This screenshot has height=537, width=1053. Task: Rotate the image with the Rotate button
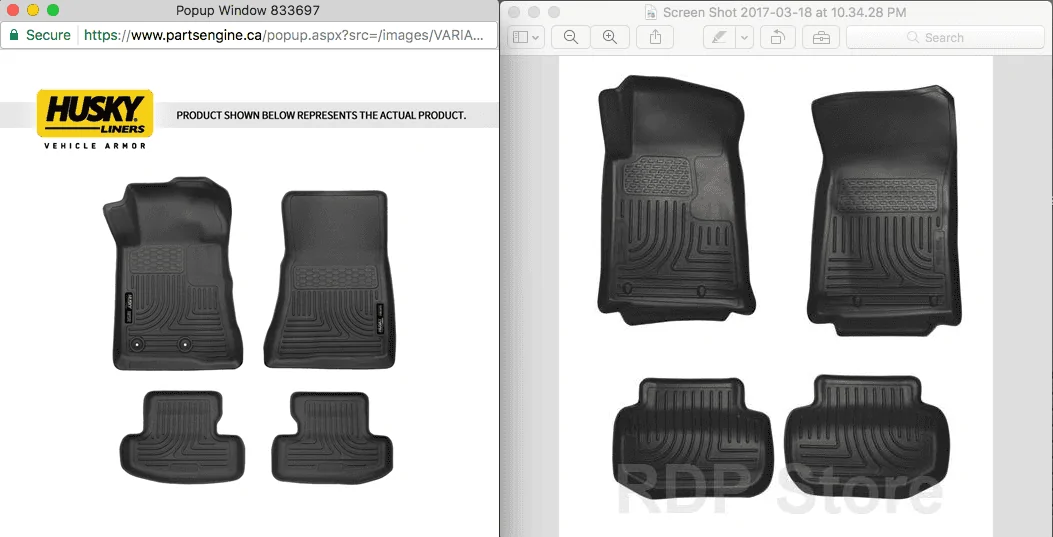pos(778,38)
